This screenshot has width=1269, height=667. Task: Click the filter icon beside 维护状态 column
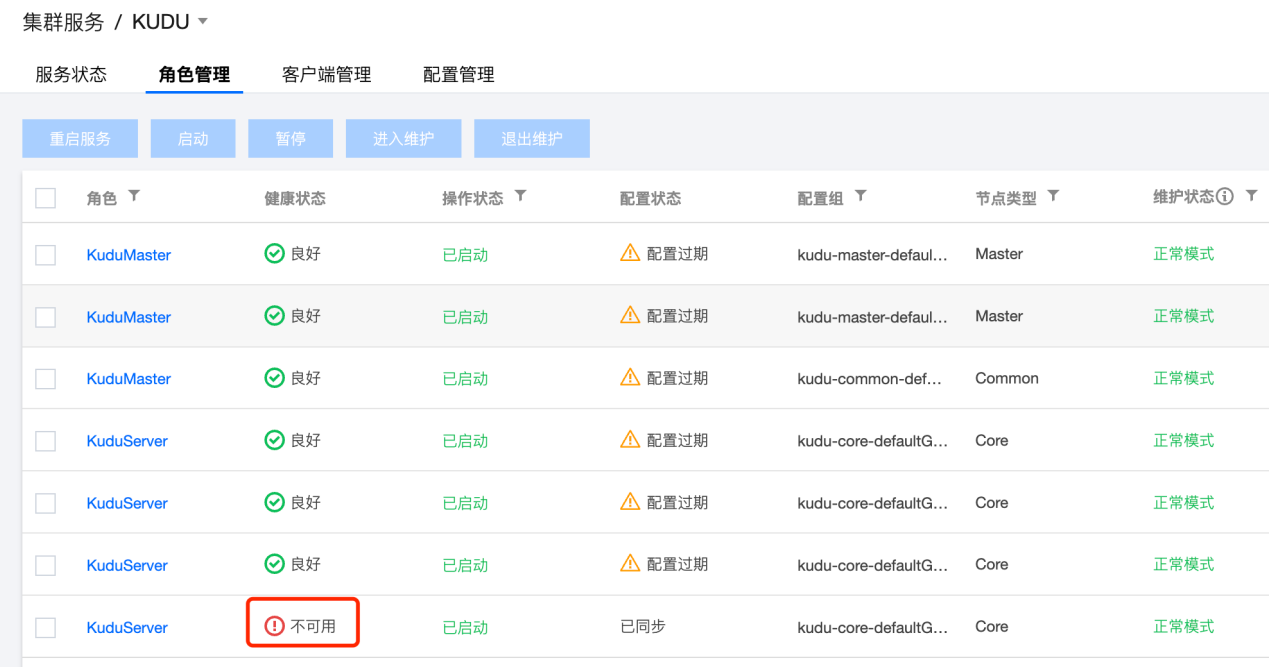click(x=1251, y=196)
